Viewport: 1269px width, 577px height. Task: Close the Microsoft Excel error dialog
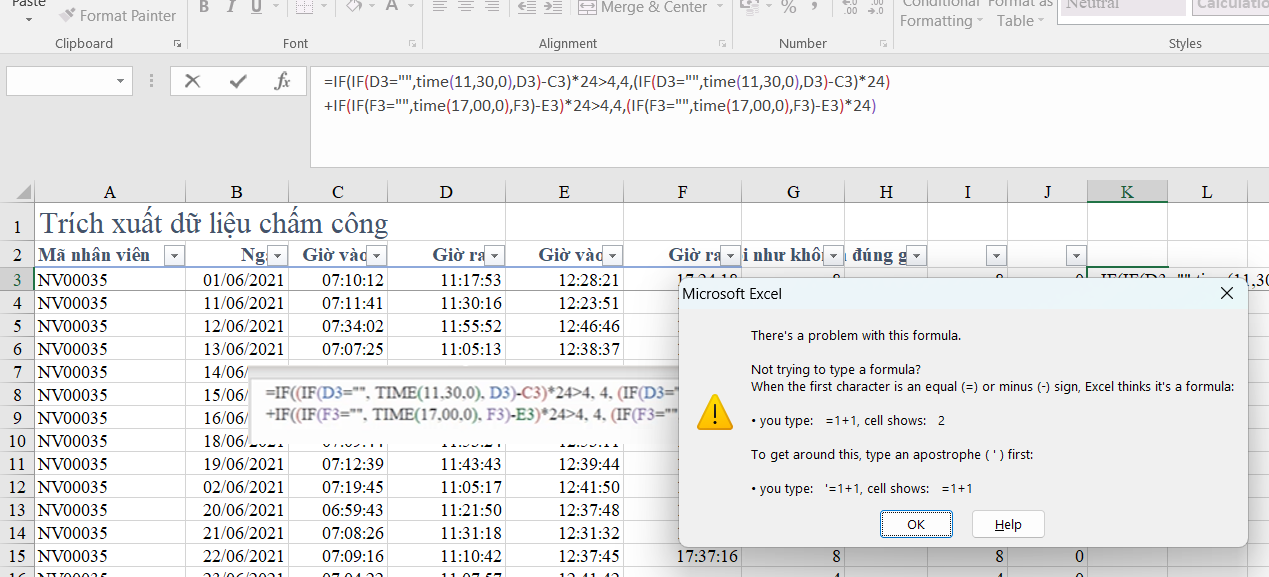(x=1227, y=294)
